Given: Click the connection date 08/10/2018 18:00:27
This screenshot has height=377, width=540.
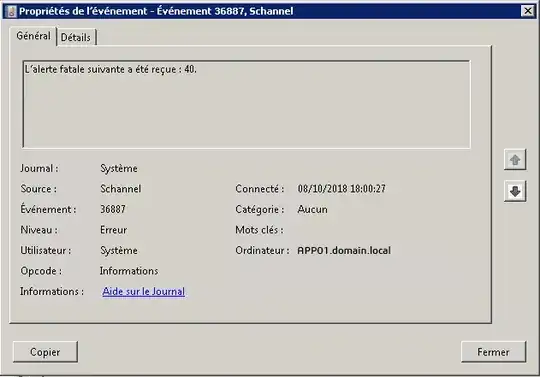Looking at the screenshot, I should (x=342, y=189).
